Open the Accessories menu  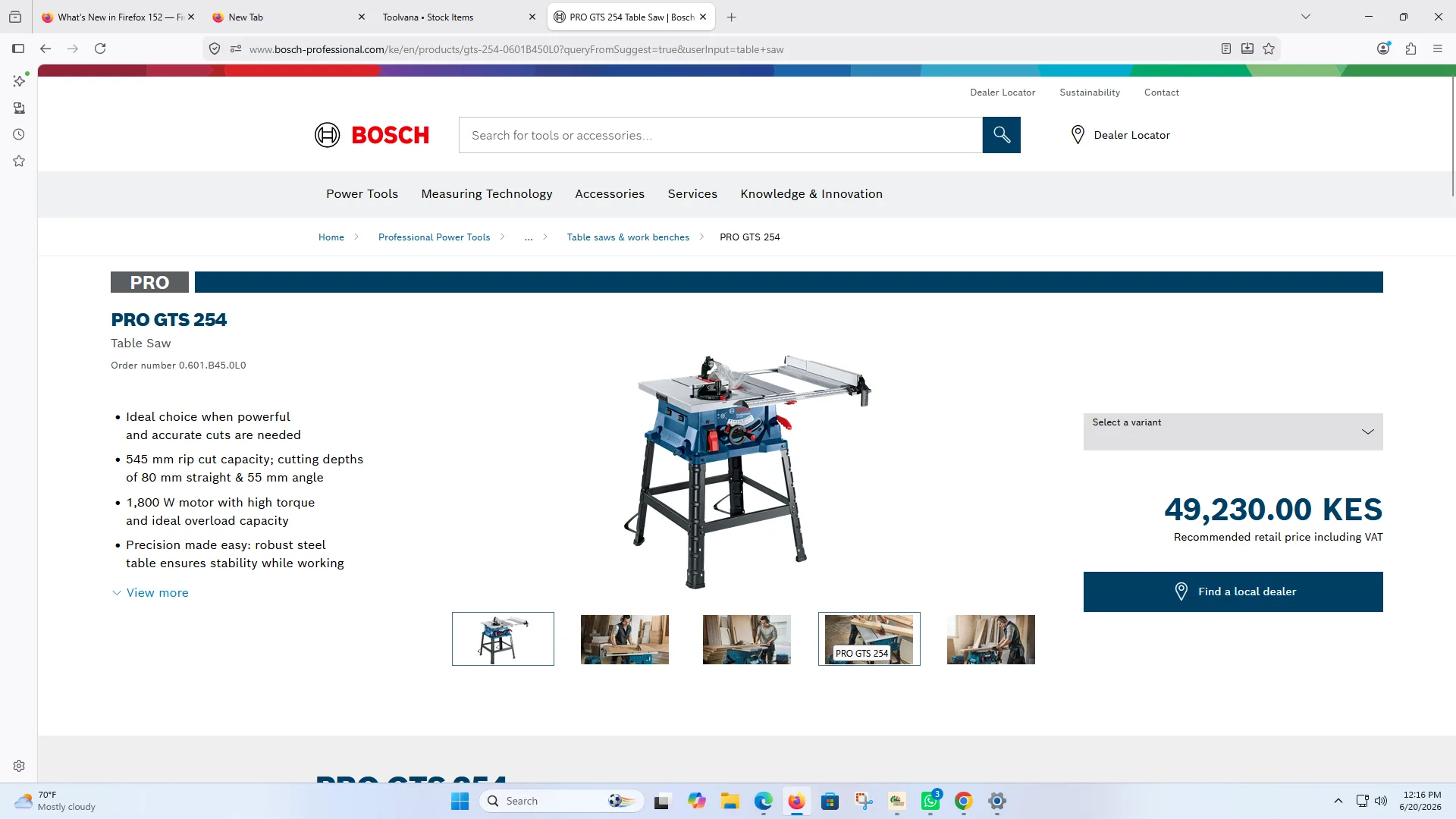click(610, 194)
